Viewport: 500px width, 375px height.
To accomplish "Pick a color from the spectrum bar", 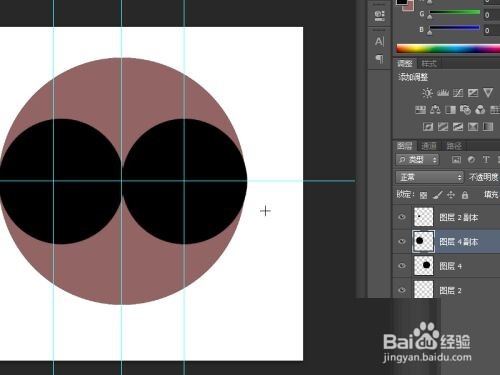I will 448,49.
